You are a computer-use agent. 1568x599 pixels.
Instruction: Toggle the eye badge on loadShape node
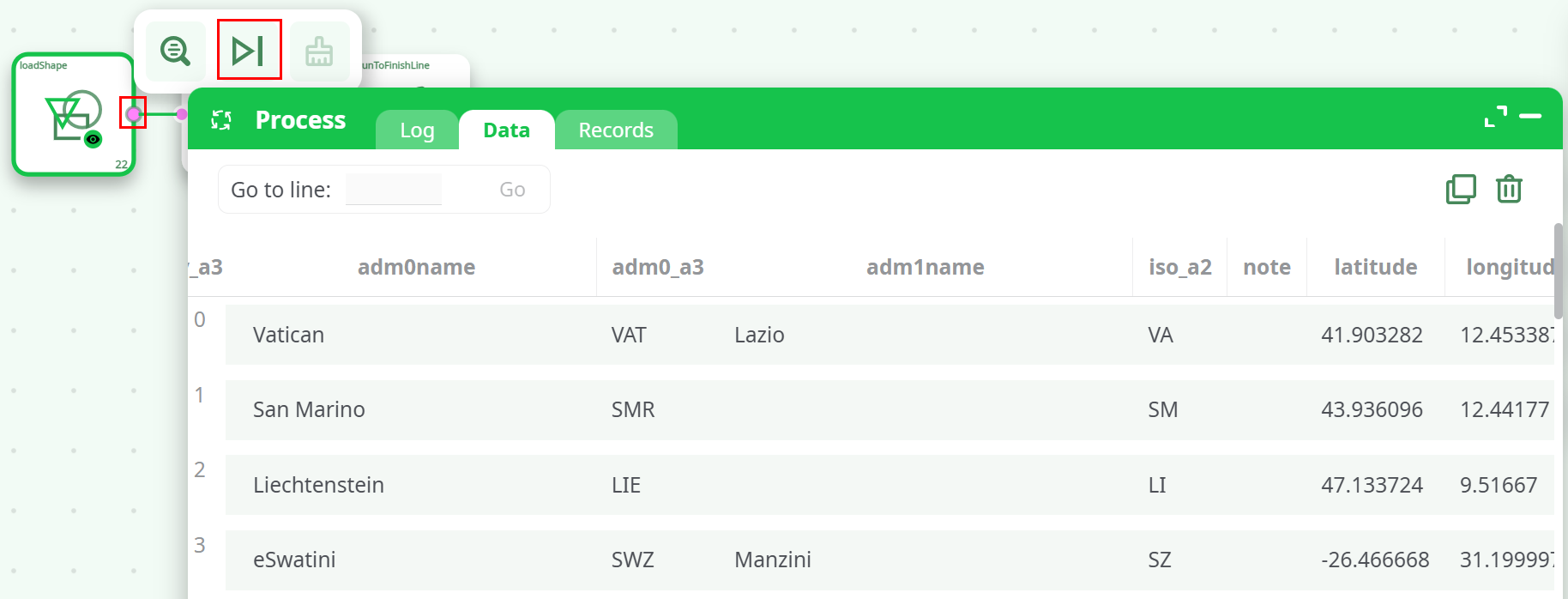pos(93,139)
